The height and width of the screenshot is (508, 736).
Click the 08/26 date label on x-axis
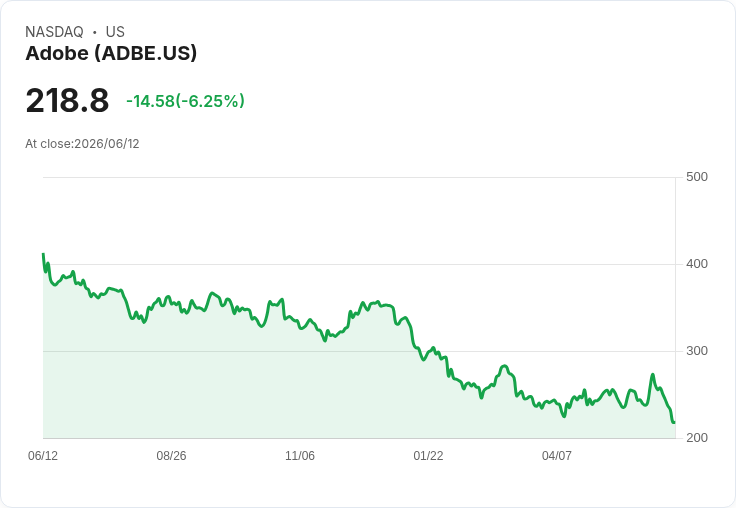(171, 456)
